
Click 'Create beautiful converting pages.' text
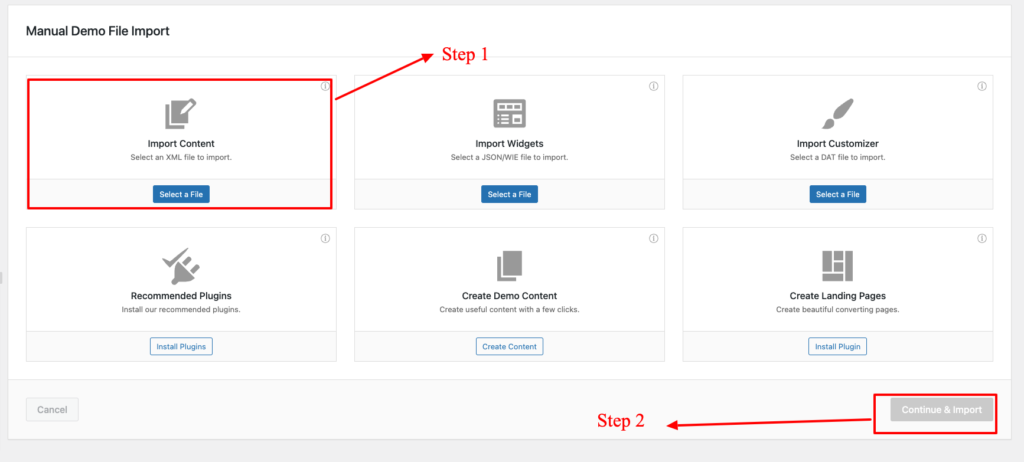pos(838,310)
